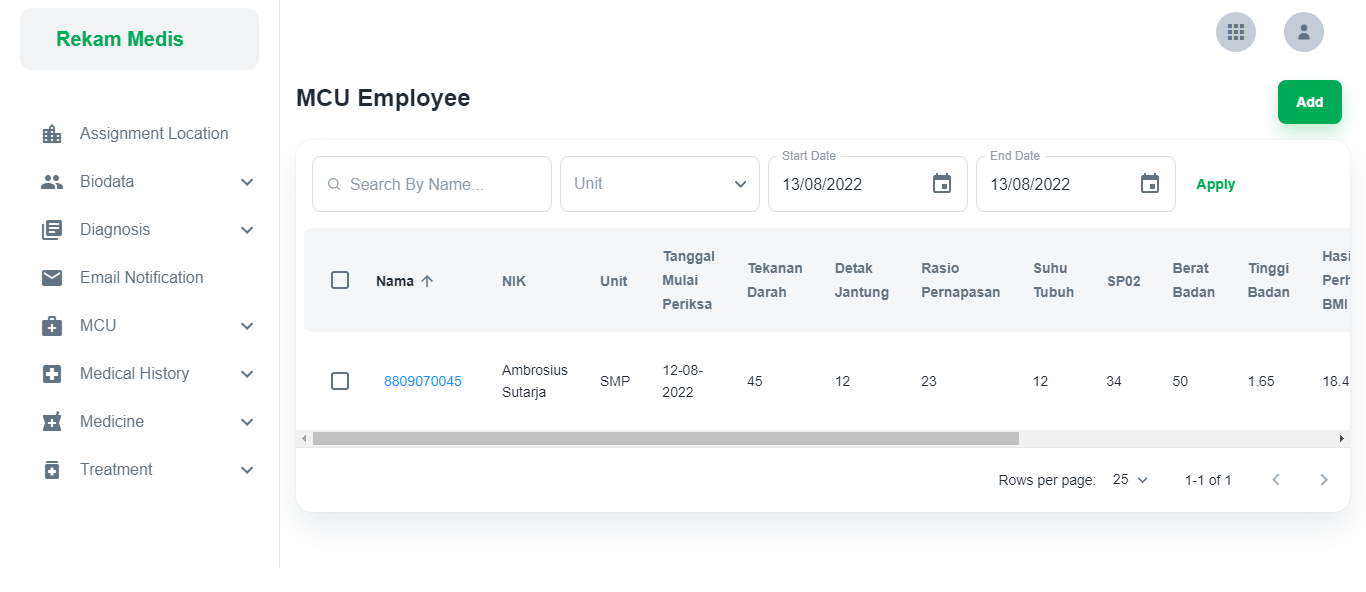Open the Unit dropdown
This screenshot has width=1366, height=592.
click(x=659, y=183)
